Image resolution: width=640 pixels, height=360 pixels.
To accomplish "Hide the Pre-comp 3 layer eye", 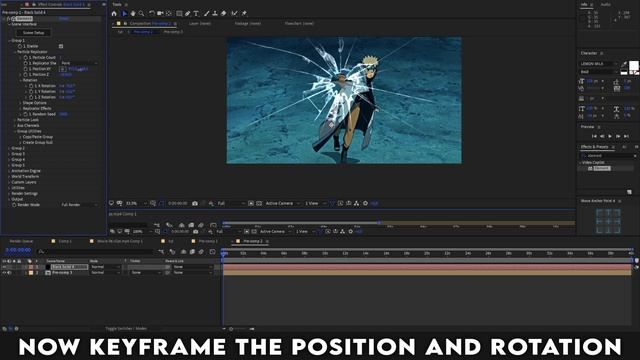I will pos(4,273).
